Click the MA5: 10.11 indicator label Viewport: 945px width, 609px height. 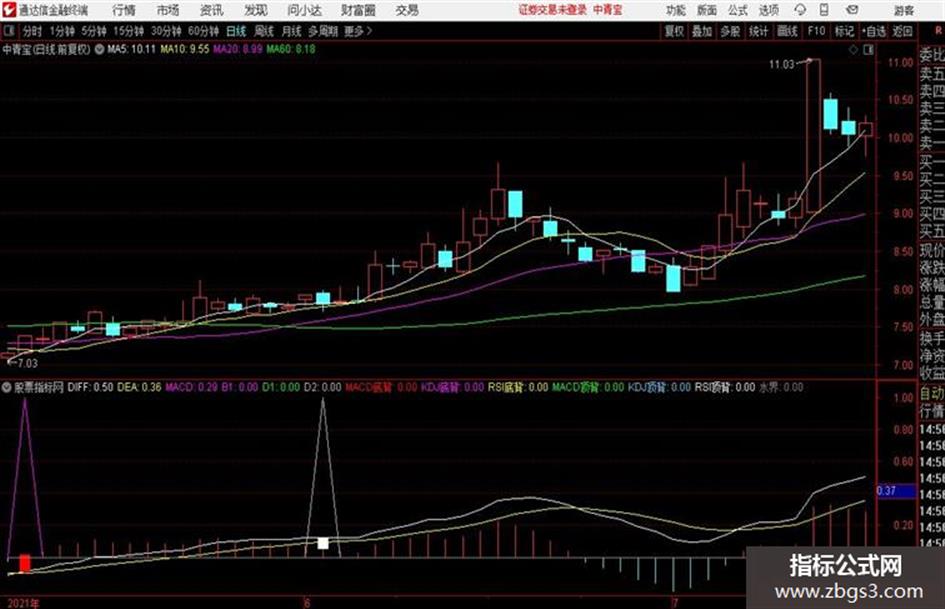pyautogui.click(x=131, y=49)
